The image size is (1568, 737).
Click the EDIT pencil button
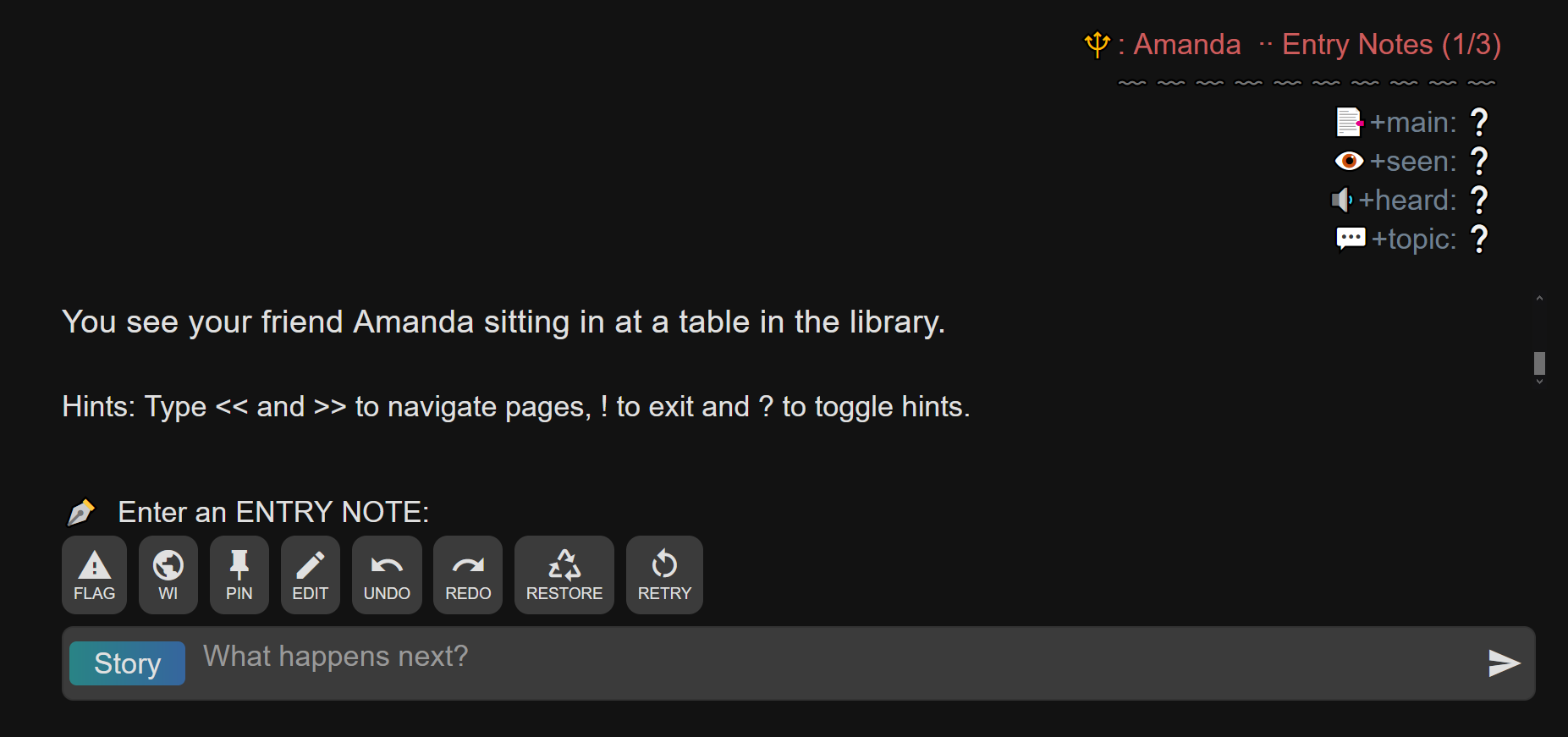tap(310, 575)
